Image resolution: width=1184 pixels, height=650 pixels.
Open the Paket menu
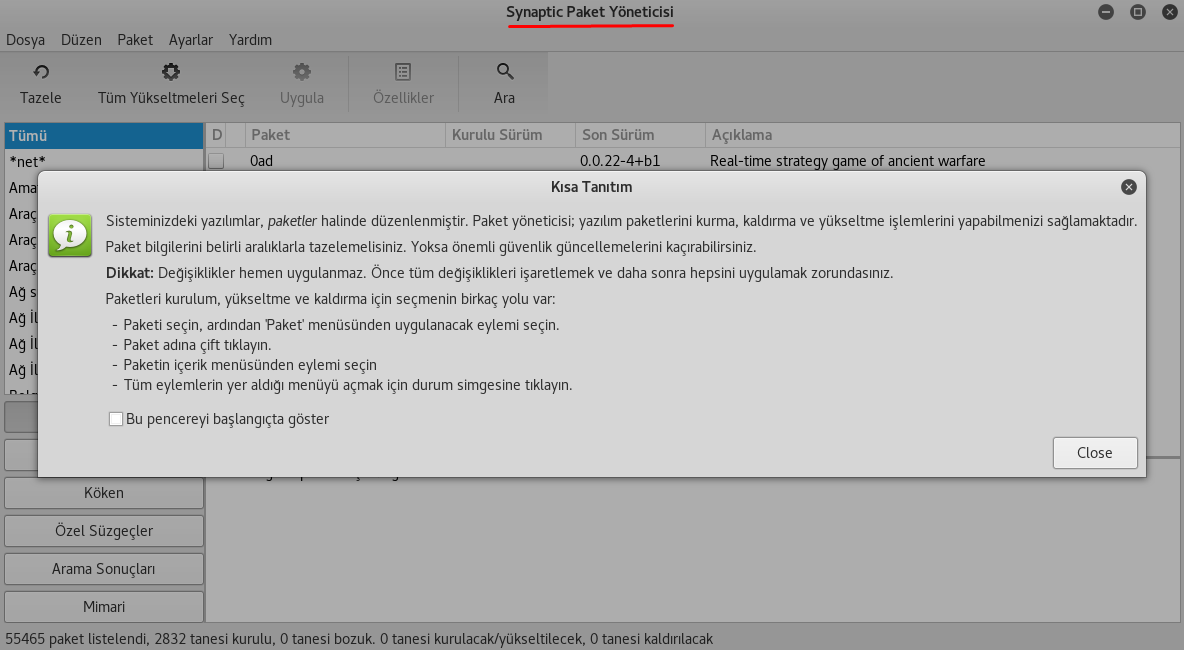135,40
